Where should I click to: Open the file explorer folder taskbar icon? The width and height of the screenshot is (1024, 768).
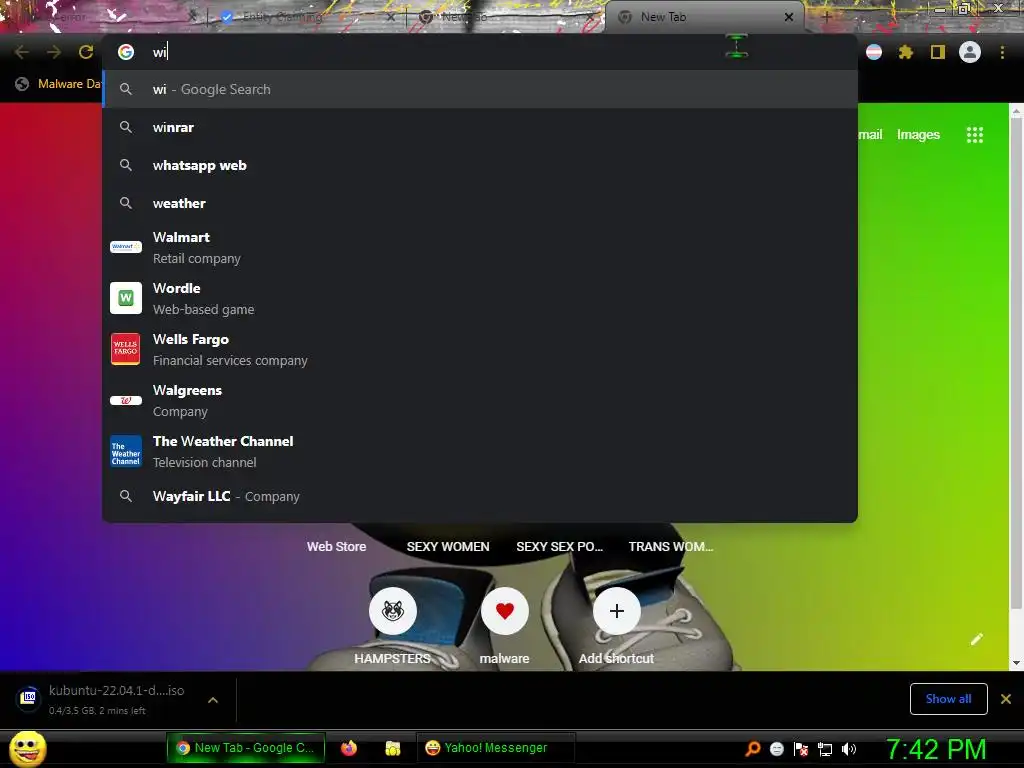tap(392, 748)
